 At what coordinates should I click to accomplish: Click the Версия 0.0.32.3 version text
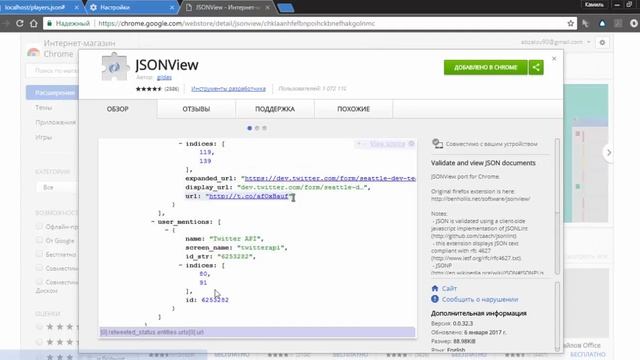pos(452,323)
